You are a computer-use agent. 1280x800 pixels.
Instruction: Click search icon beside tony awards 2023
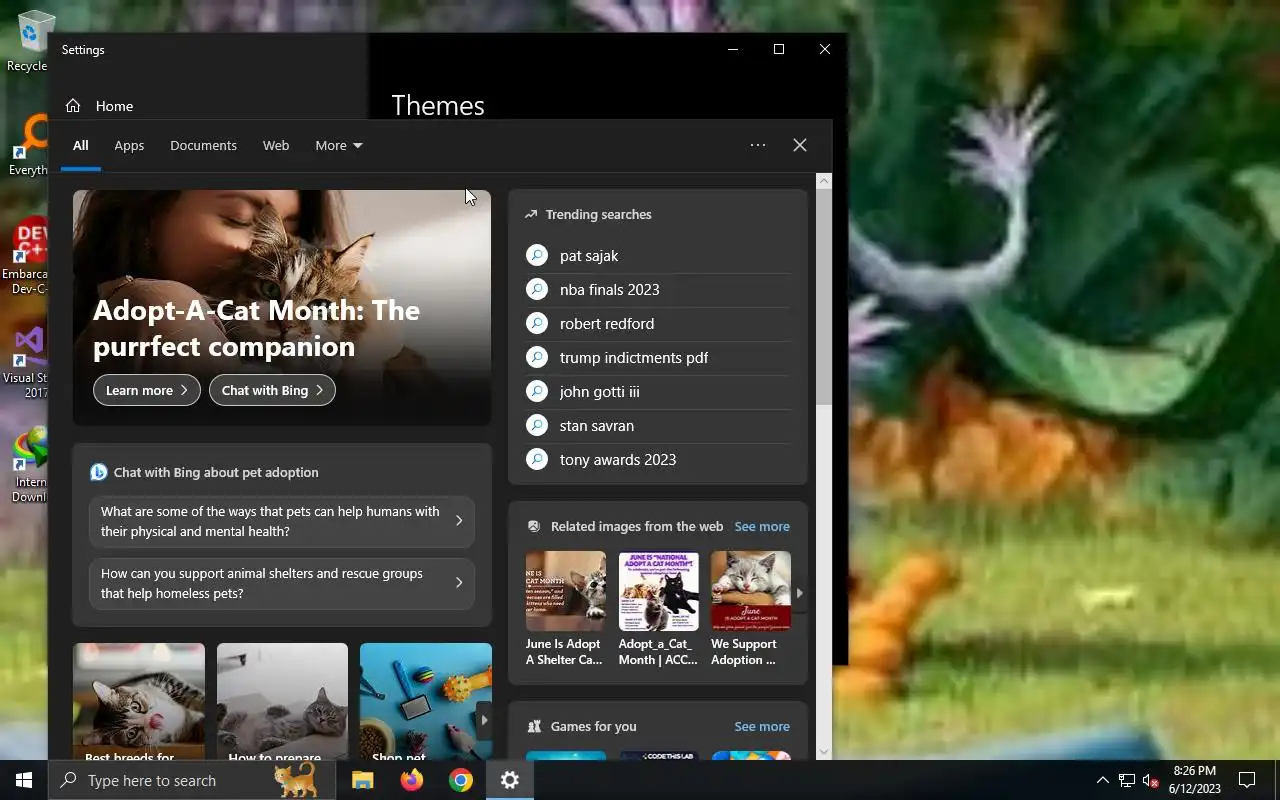(x=537, y=459)
